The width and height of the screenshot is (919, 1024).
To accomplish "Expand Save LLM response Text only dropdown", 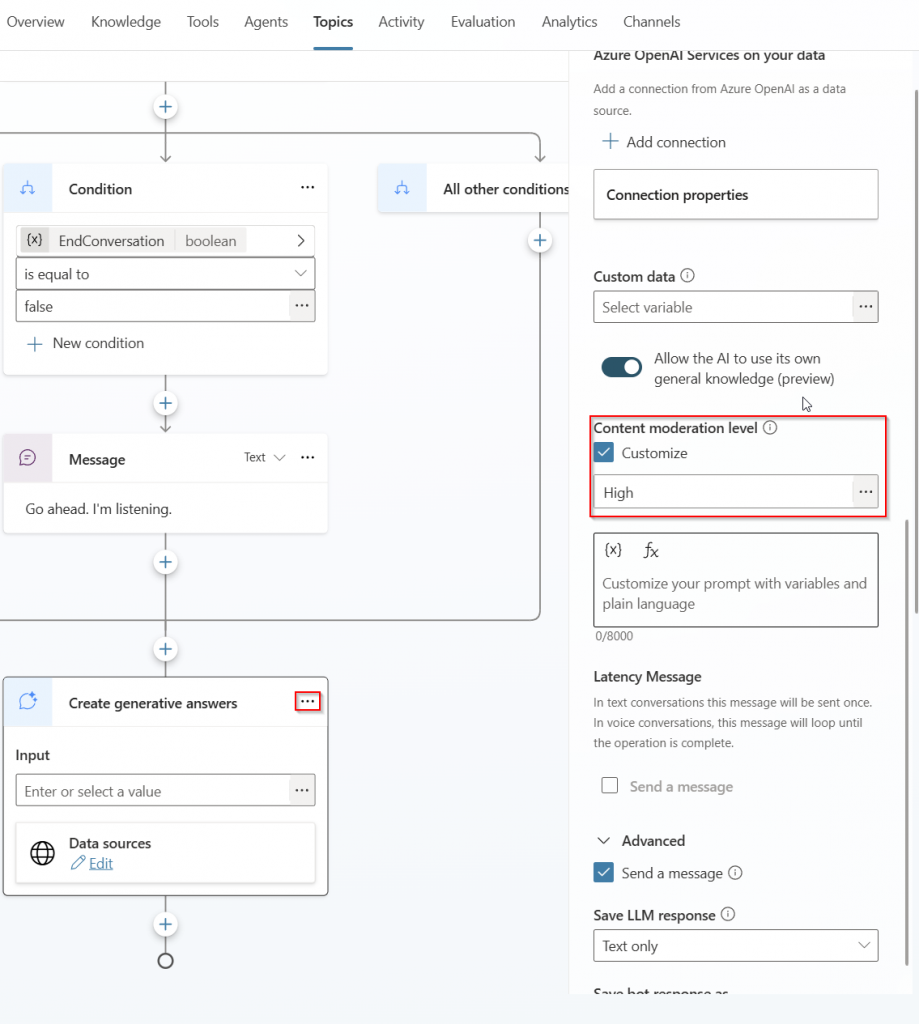I will pyautogui.click(x=735, y=946).
